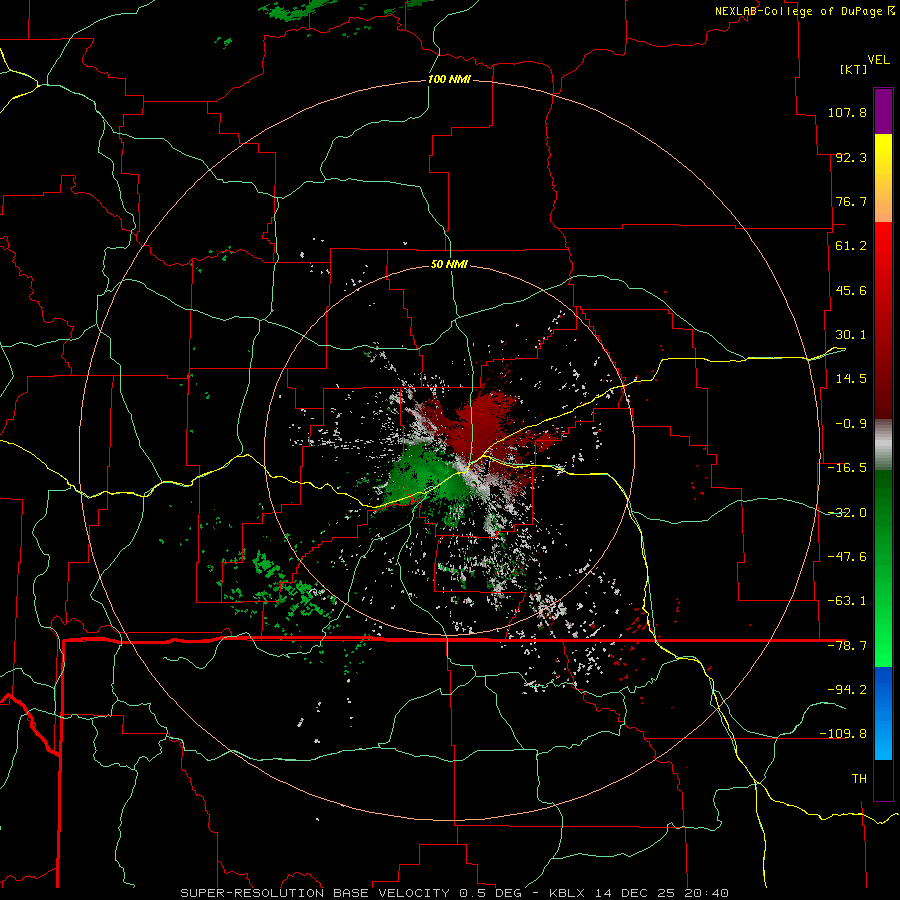
Task: Click the 45.6 value on velocity scale
Action: (851, 290)
